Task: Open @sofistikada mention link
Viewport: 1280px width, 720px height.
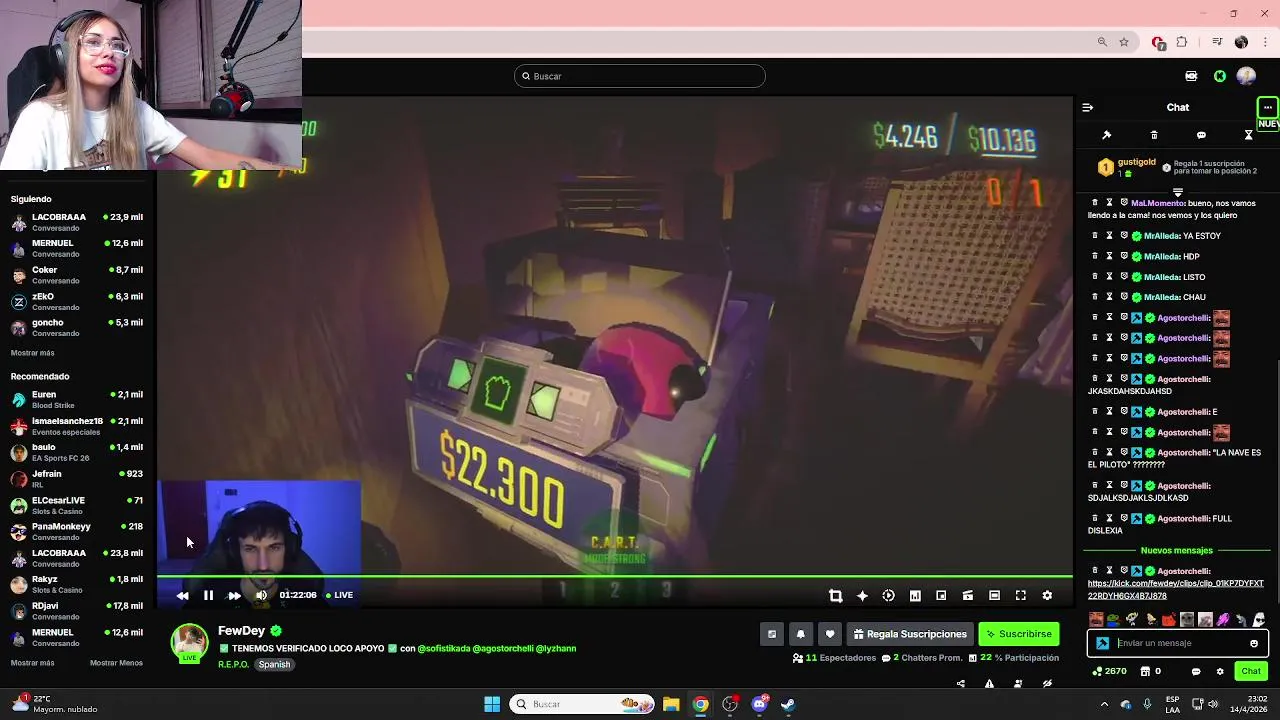Action: pos(443,649)
